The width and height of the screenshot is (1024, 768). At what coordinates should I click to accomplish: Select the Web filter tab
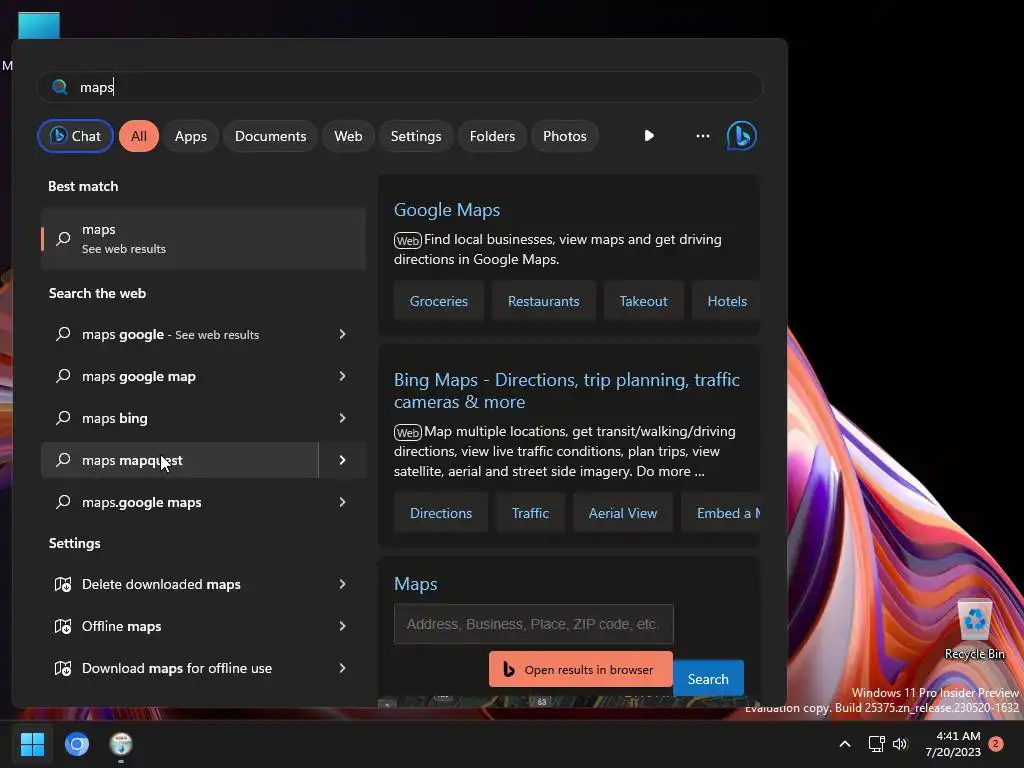point(348,136)
